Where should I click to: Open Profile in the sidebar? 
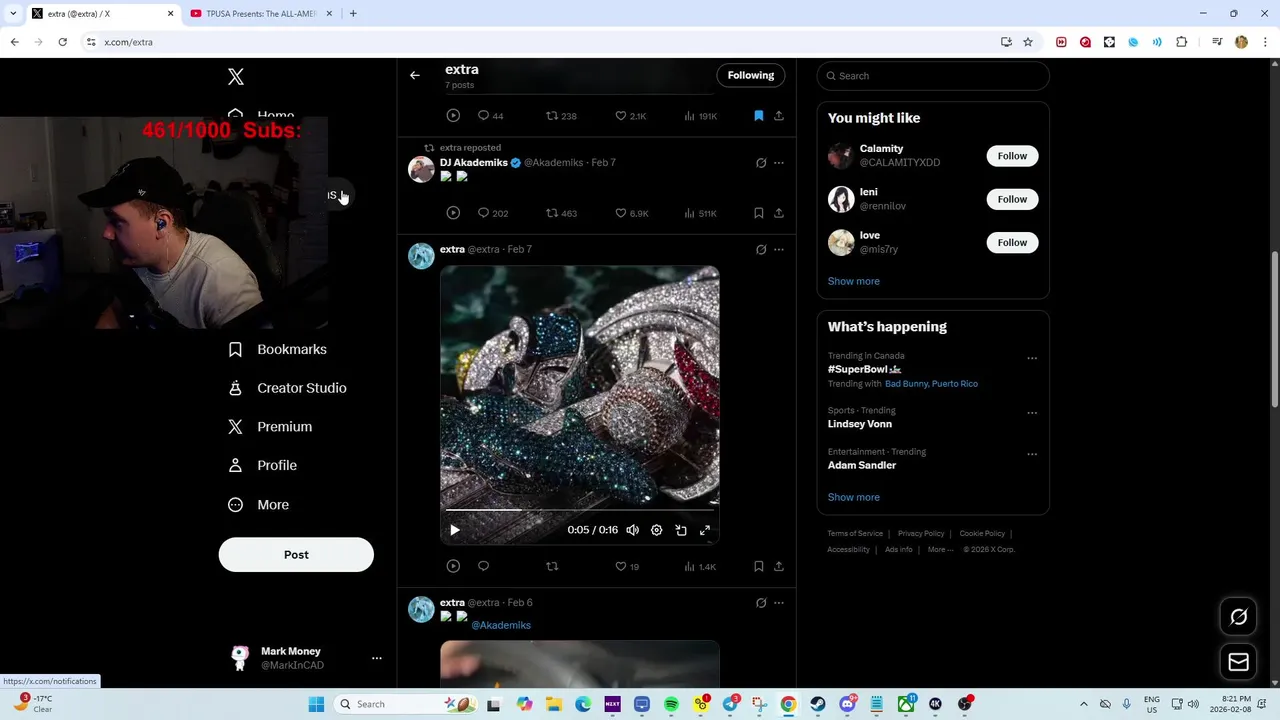263,465
